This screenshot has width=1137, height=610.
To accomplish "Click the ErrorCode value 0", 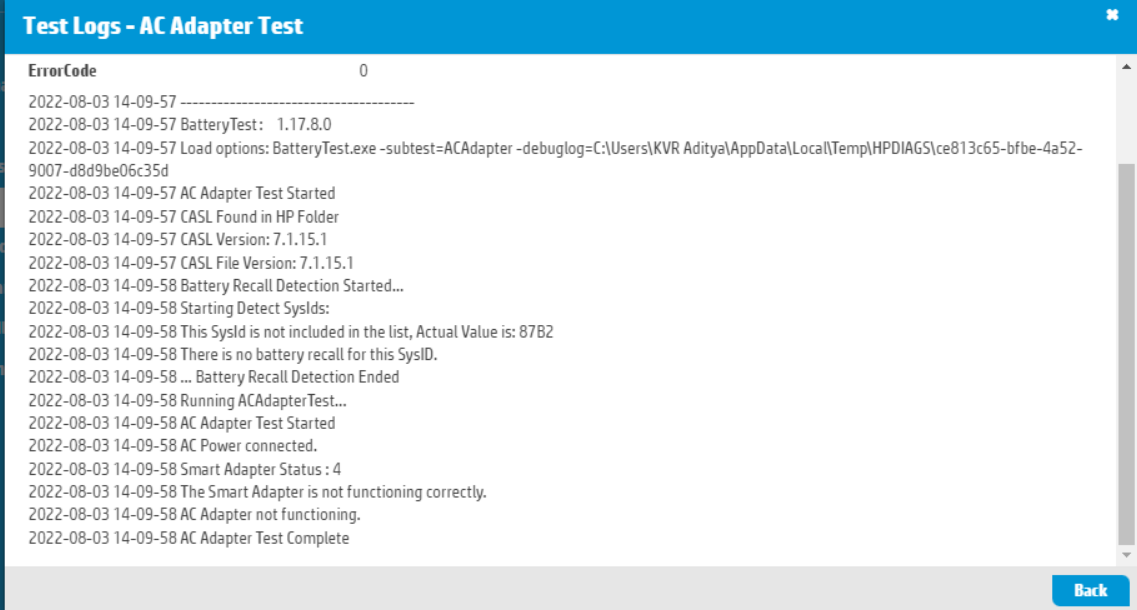I will pos(363,71).
